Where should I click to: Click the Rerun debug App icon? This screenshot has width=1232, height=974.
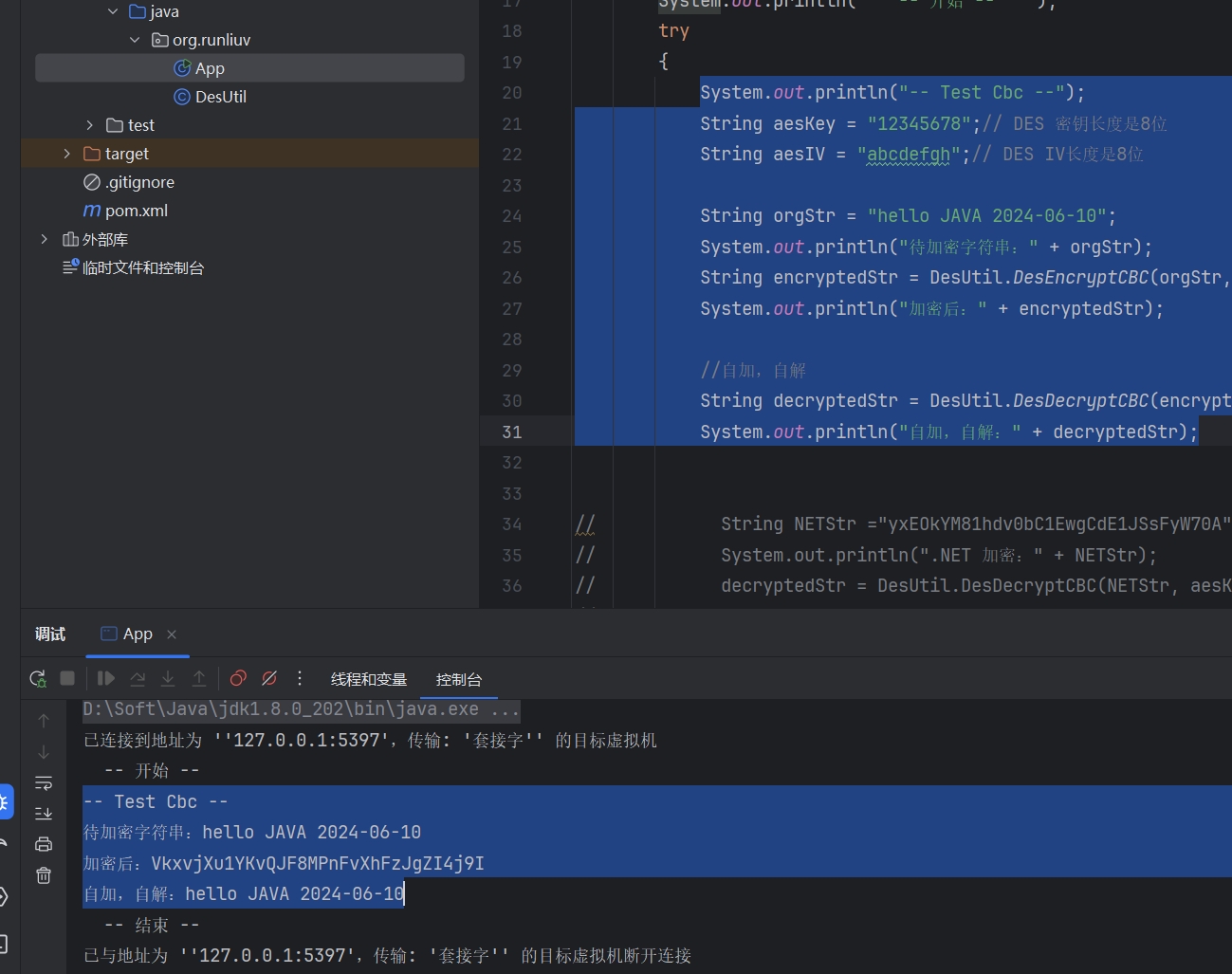38,679
